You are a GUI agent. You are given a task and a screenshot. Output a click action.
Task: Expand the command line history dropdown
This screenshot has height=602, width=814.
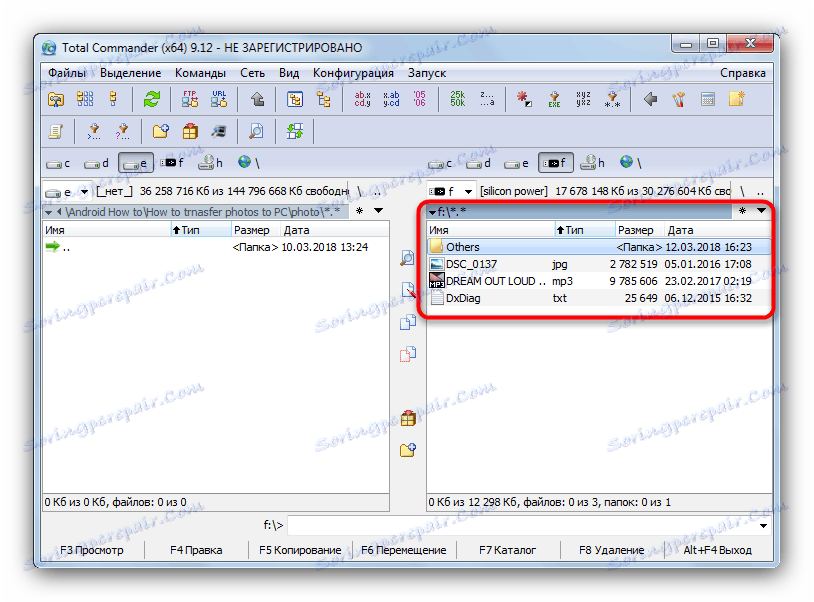click(x=763, y=526)
